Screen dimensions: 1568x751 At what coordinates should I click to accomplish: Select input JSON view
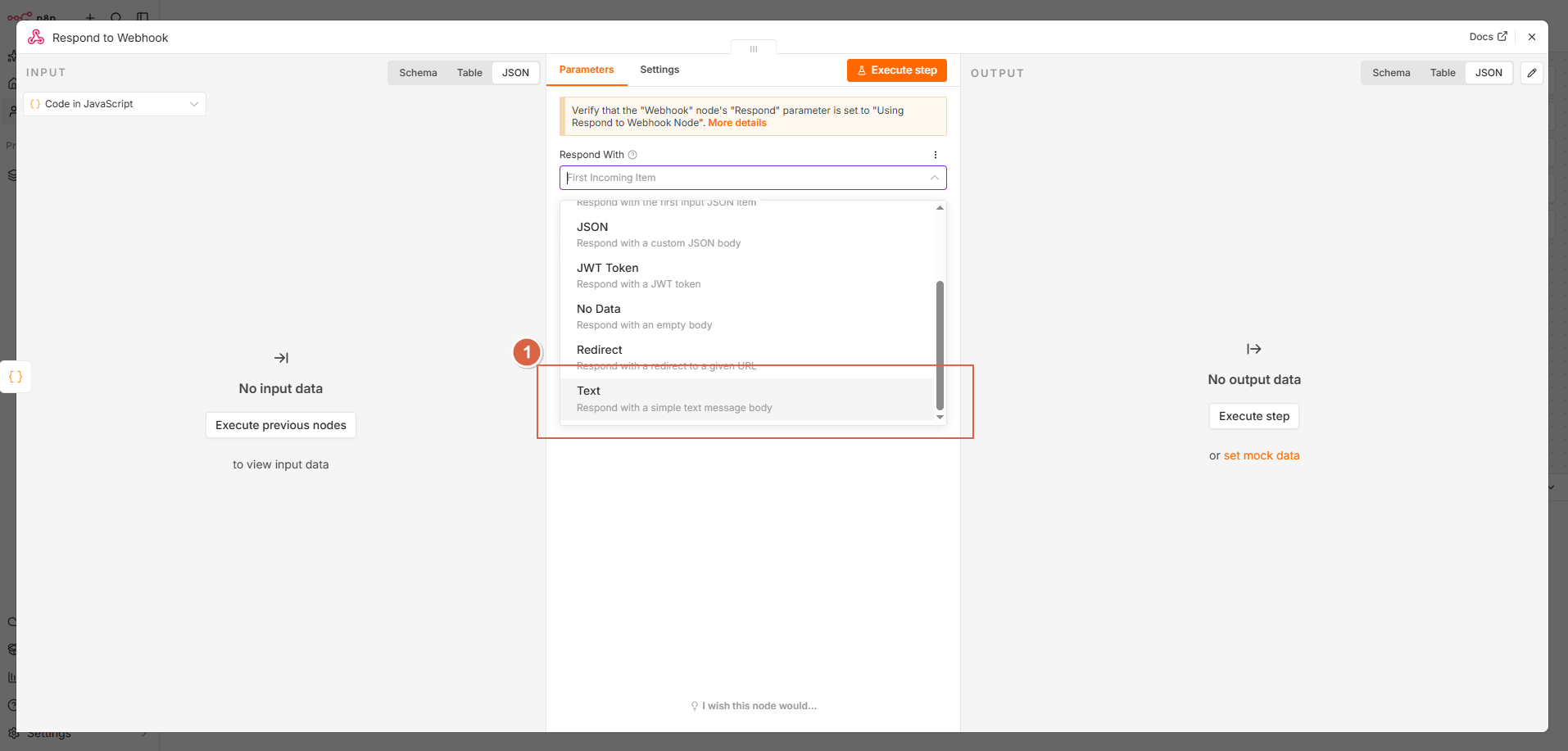pyautogui.click(x=515, y=73)
